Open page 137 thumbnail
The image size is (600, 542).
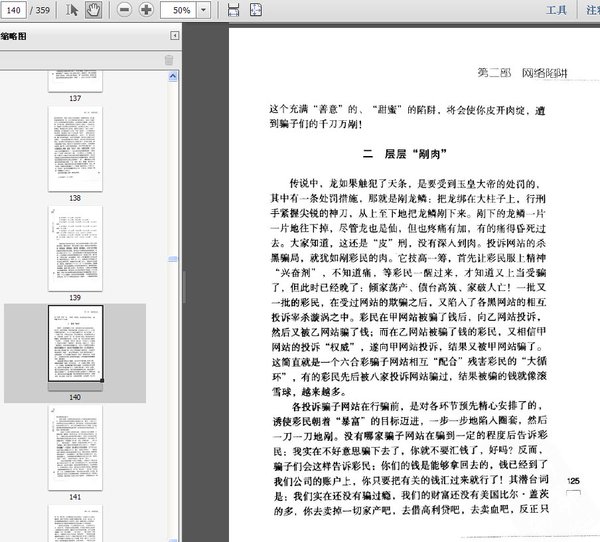75,81
